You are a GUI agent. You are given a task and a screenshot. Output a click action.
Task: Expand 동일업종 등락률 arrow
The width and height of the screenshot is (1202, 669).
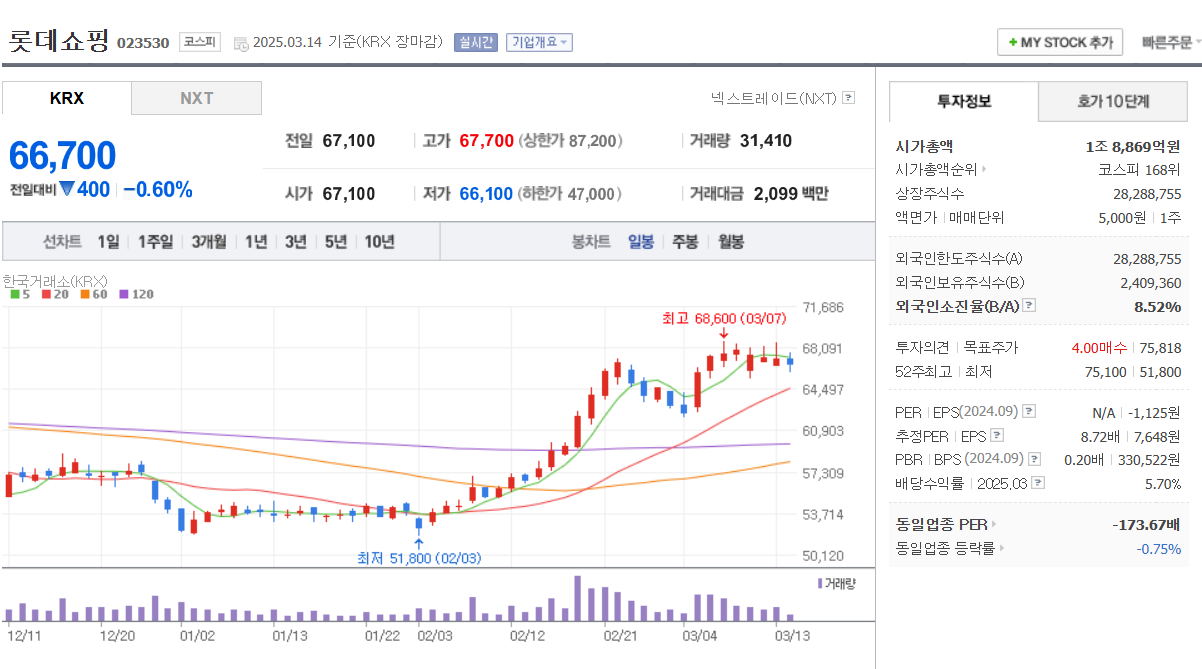tap(1002, 548)
